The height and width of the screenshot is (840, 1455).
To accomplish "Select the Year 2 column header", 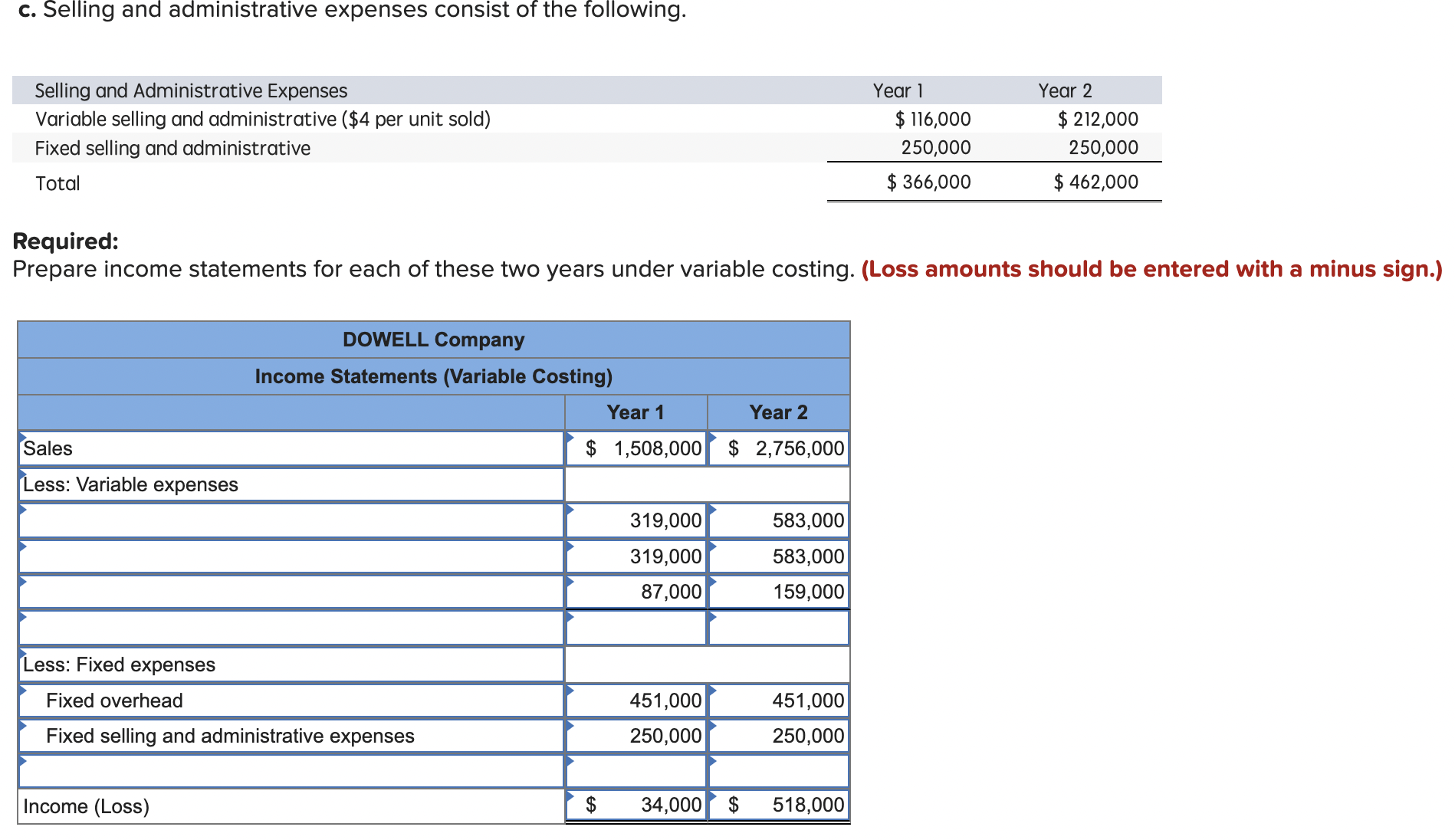I will [x=779, y=412].
